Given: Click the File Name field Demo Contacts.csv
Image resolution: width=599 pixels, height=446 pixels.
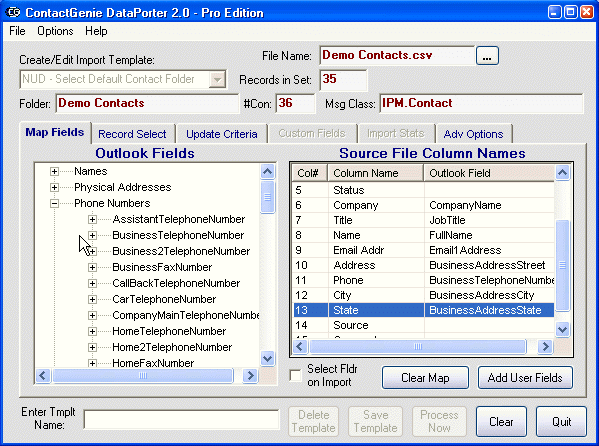Looking at the screenshot, I should click(x=397, y=56).
